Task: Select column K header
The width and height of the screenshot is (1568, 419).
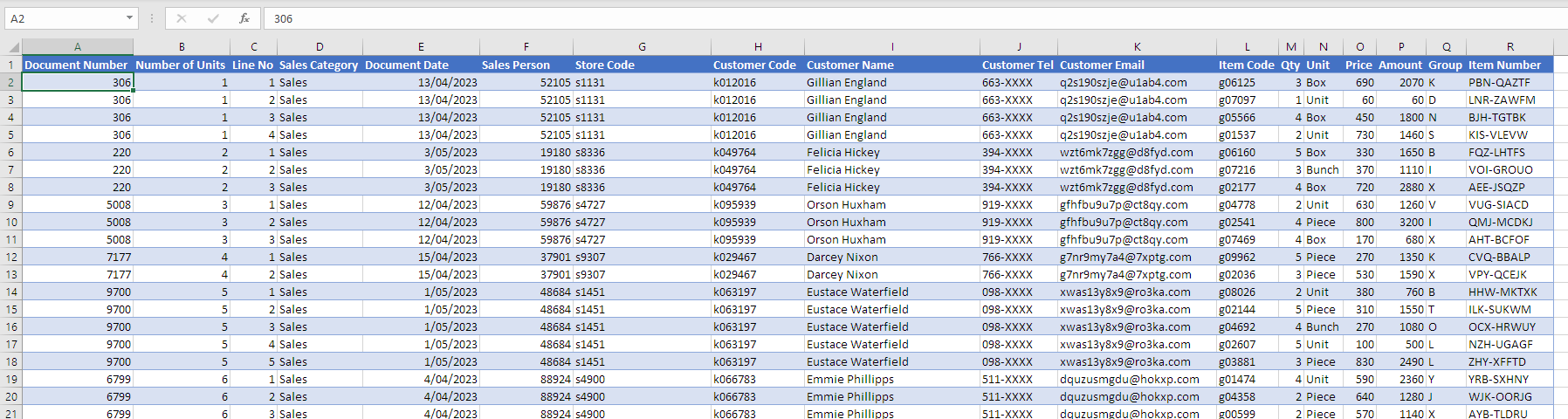Action: 1138,47
